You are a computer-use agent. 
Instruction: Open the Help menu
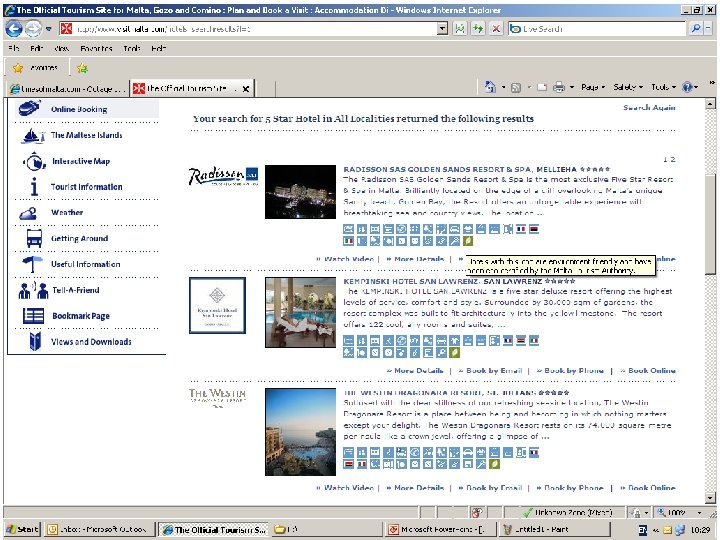[x=158, y=48]
